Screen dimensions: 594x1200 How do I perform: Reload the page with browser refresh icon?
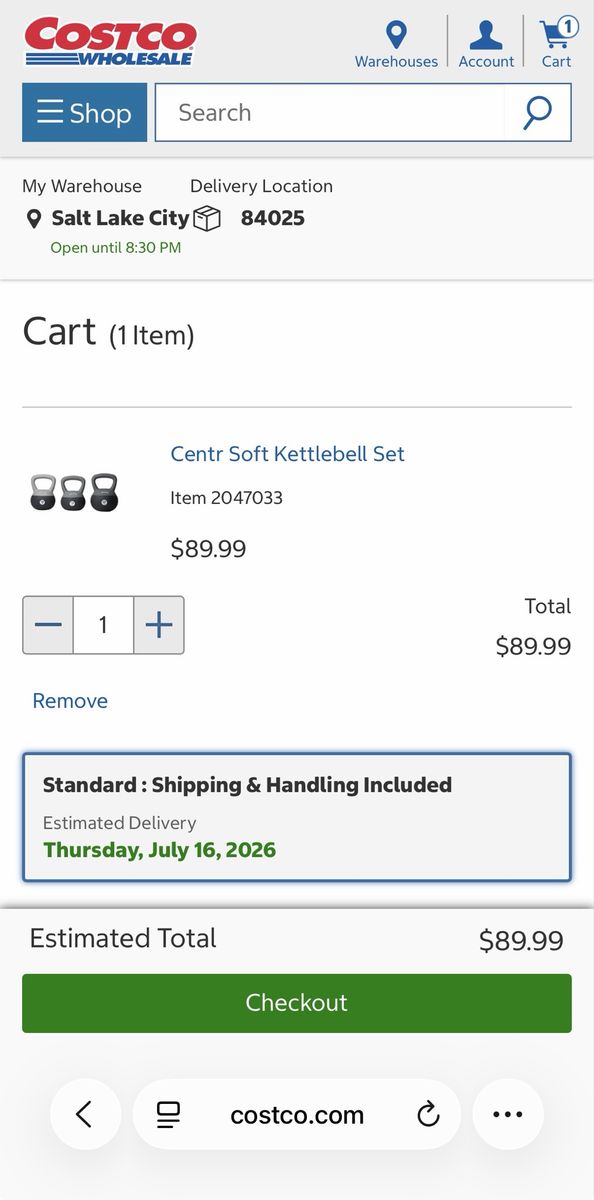click(x=428, y=1114)
